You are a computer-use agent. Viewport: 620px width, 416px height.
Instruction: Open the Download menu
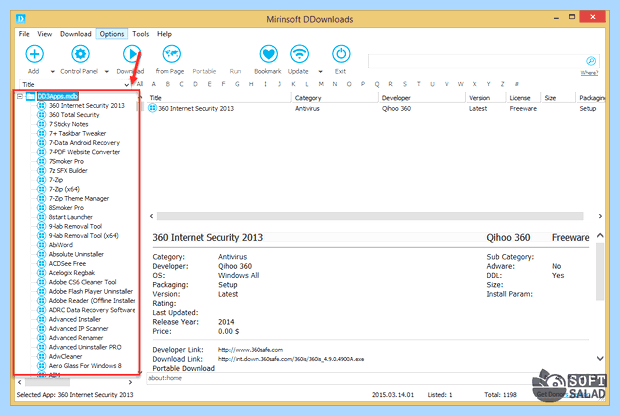(x=76, y=34)
